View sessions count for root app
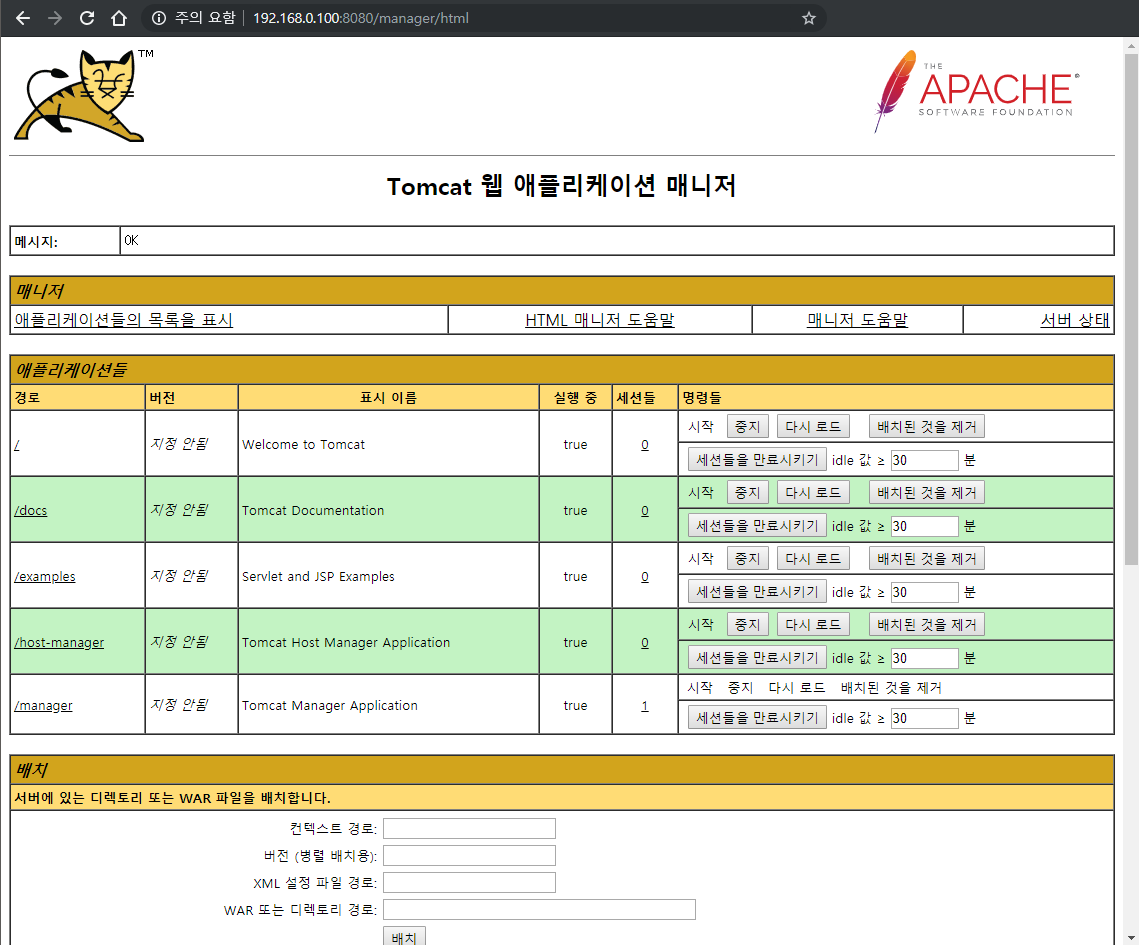1139x945 pixels. point(645,445)
